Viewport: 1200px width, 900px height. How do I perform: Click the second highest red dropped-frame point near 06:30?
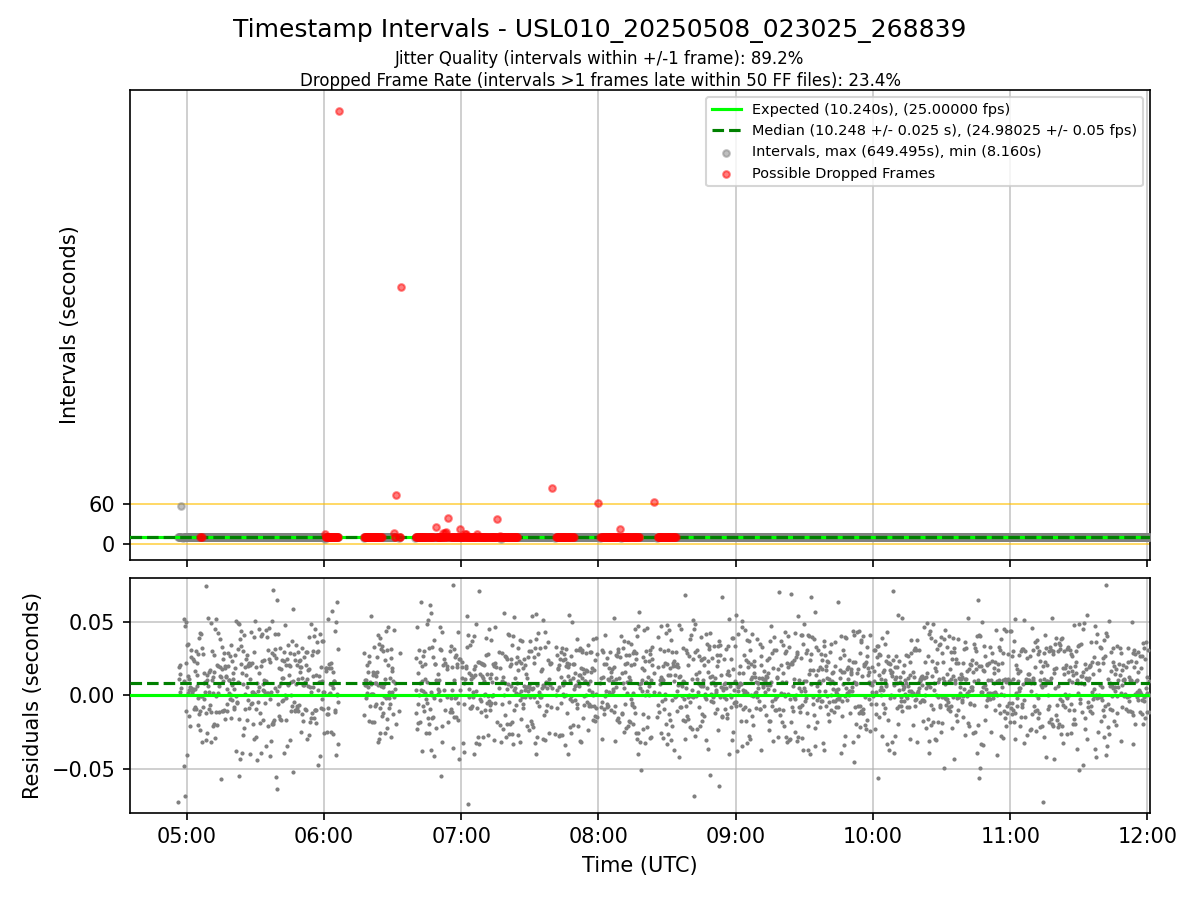[x=401, y=287]
